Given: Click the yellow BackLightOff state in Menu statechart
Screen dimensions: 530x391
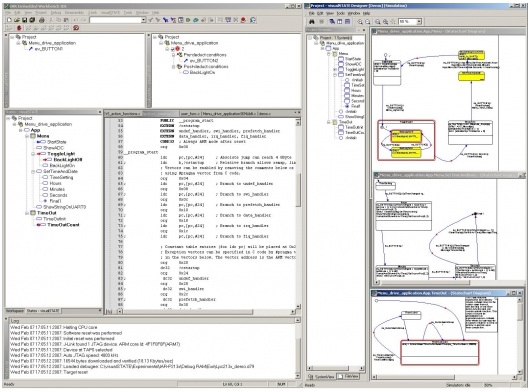Looking at the screenshot, I should [406, 136].
